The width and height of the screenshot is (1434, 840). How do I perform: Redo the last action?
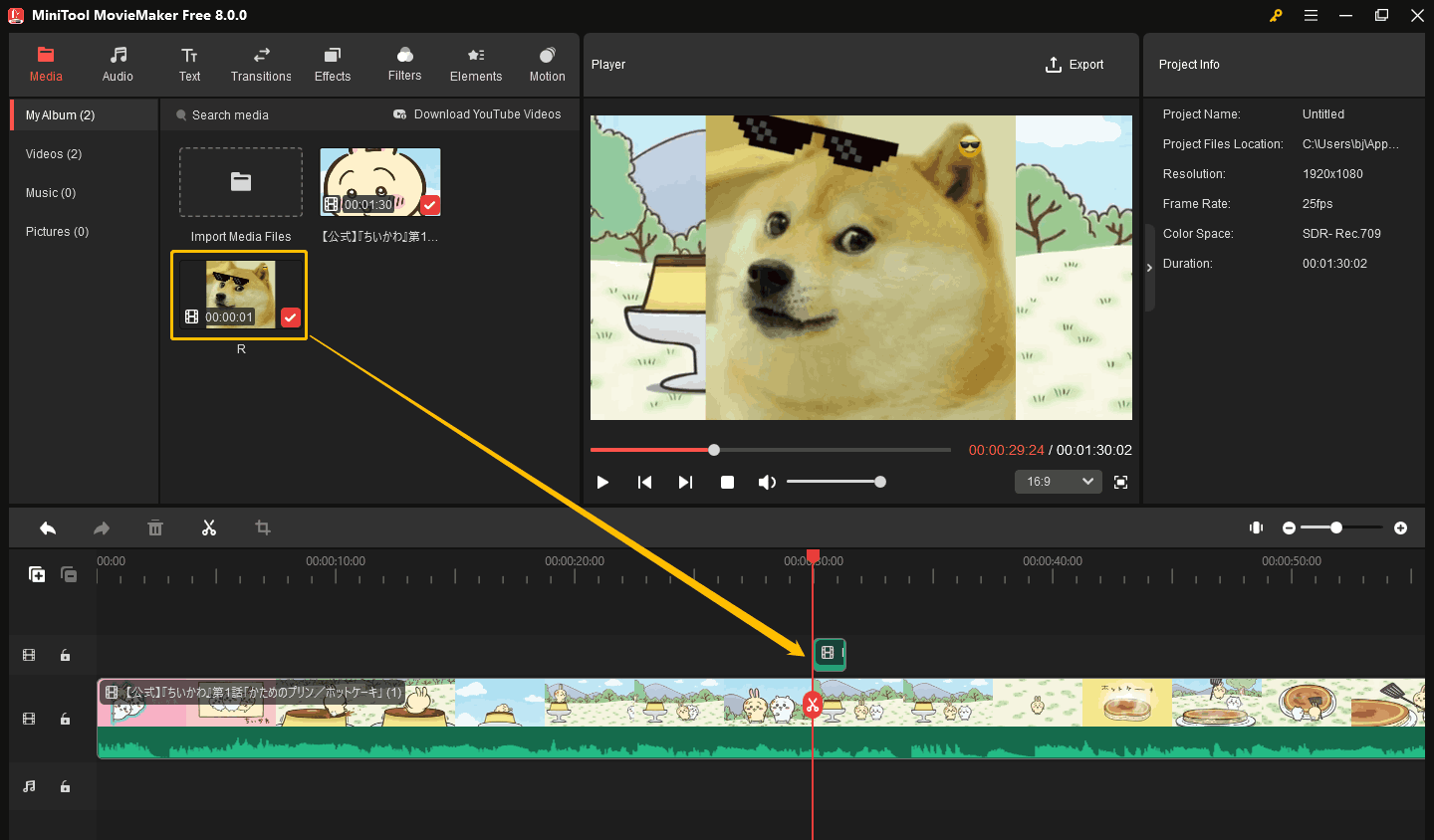[102, 527]
